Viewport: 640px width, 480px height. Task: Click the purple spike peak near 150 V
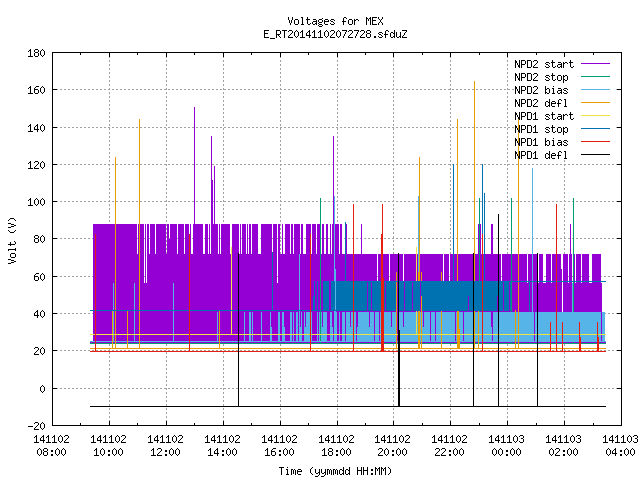pyautogui.click(x=194, y=108)
